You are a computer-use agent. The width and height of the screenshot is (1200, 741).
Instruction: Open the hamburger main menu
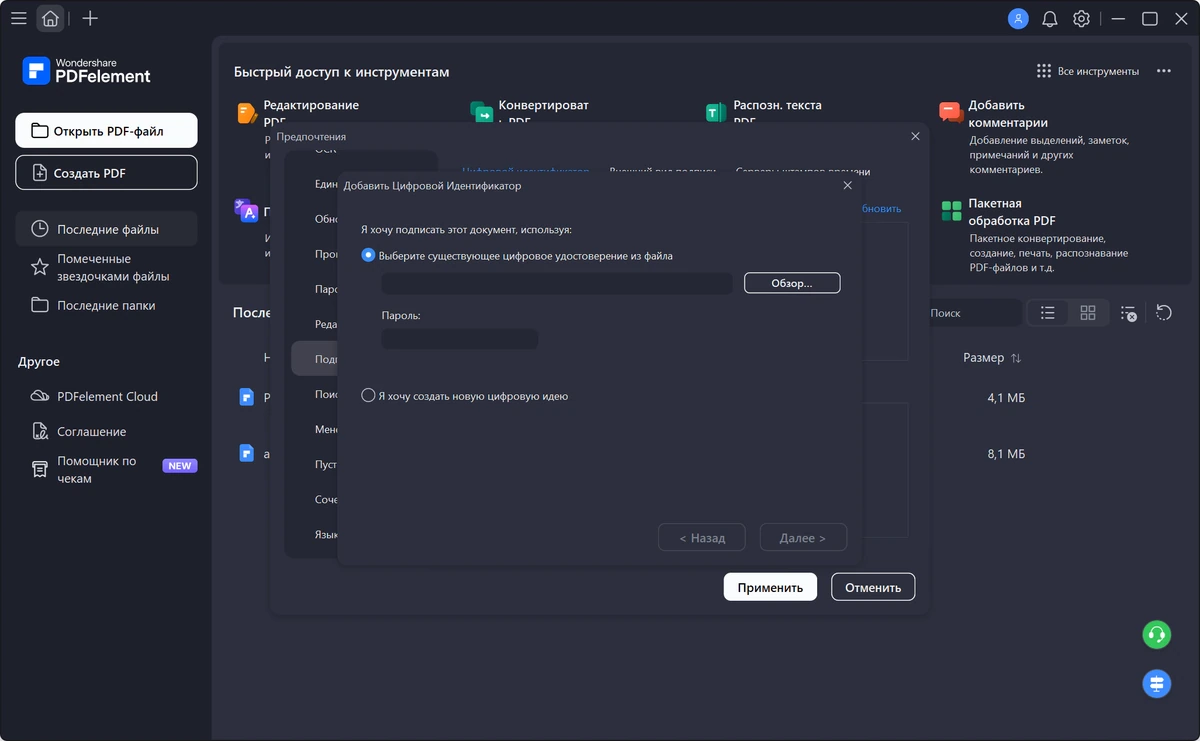coord(18,18)
